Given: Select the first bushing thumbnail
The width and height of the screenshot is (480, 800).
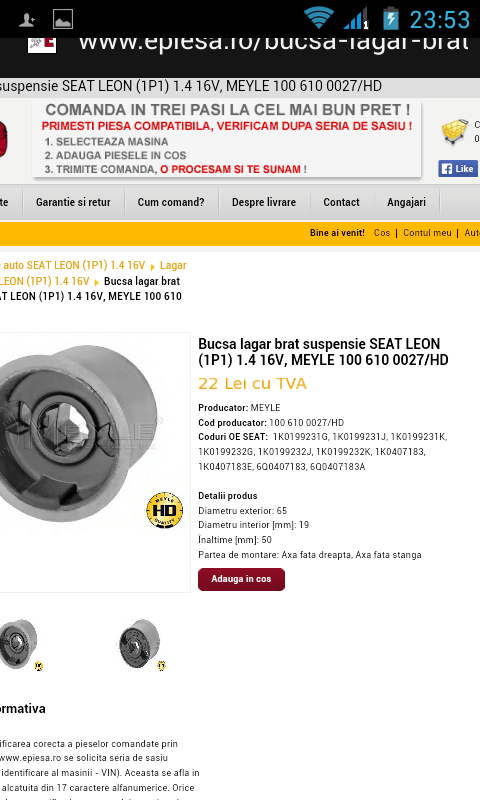Looking at the screenshot, I should (x=20, y=644).
